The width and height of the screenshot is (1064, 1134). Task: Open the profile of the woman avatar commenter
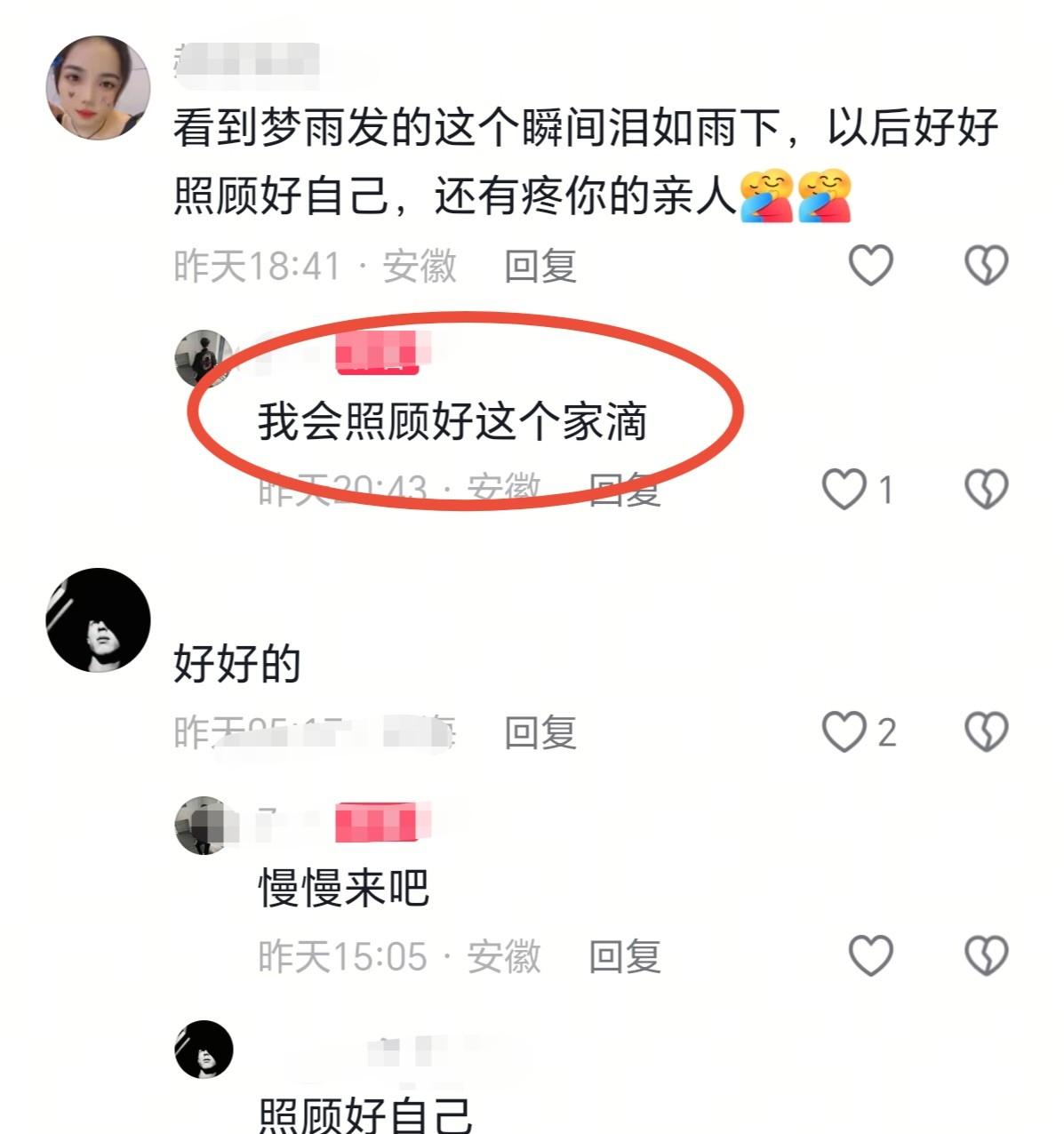coord(98,88)
